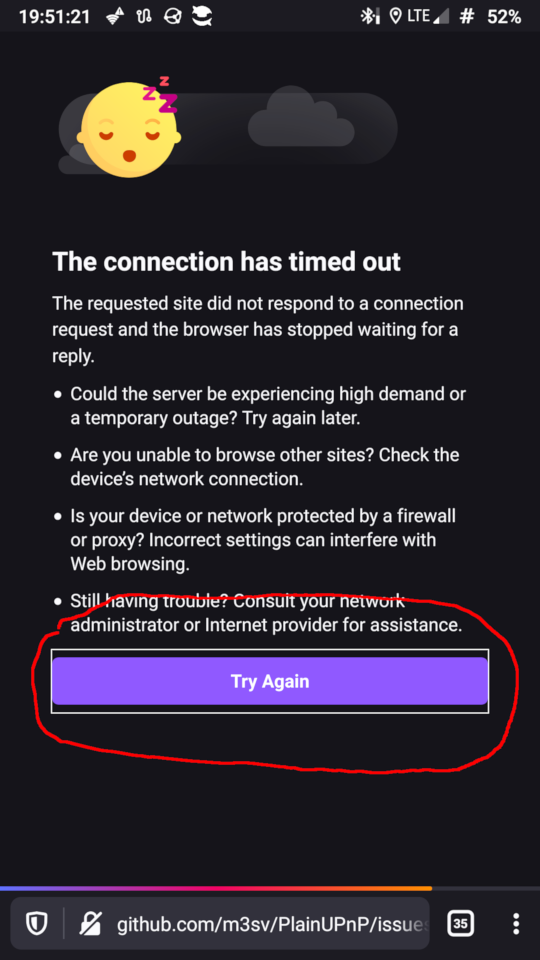540x960 pixels.
Task: Tap the sleeping emoji illustration
Action: (x=129, y=127)
